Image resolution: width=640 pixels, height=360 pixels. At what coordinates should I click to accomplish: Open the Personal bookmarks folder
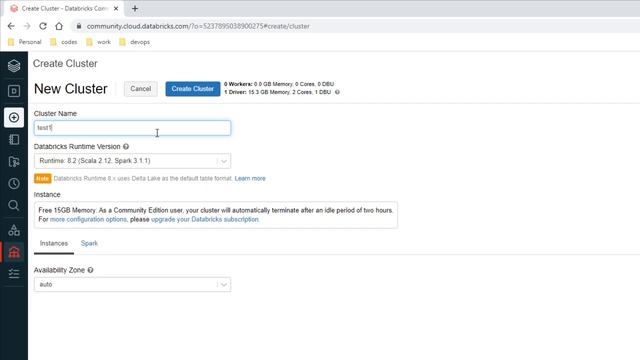click(x=24, y=42)
